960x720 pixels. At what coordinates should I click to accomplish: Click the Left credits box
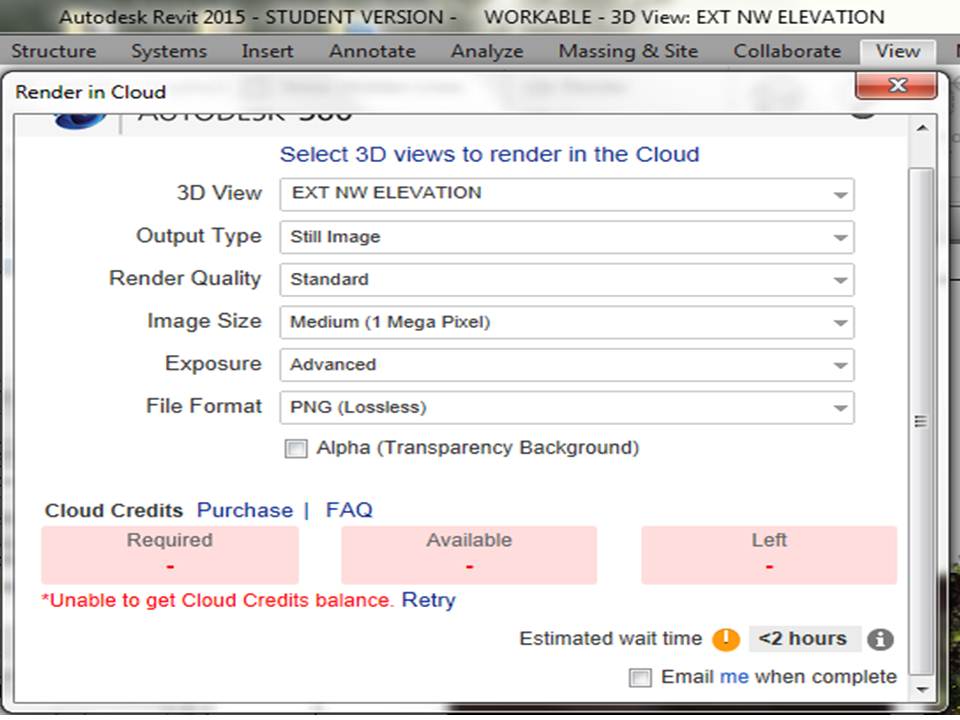pos(769,555)
